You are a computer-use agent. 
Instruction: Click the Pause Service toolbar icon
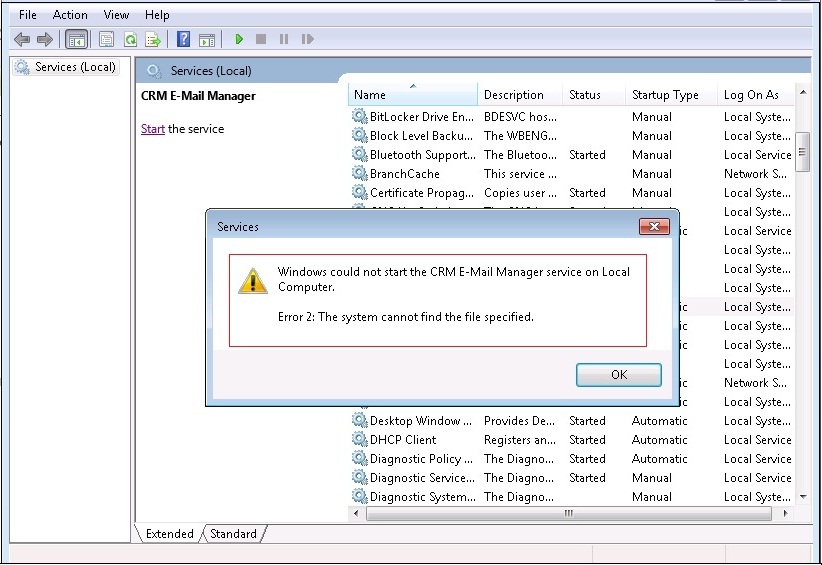click(x=284, y=39)
